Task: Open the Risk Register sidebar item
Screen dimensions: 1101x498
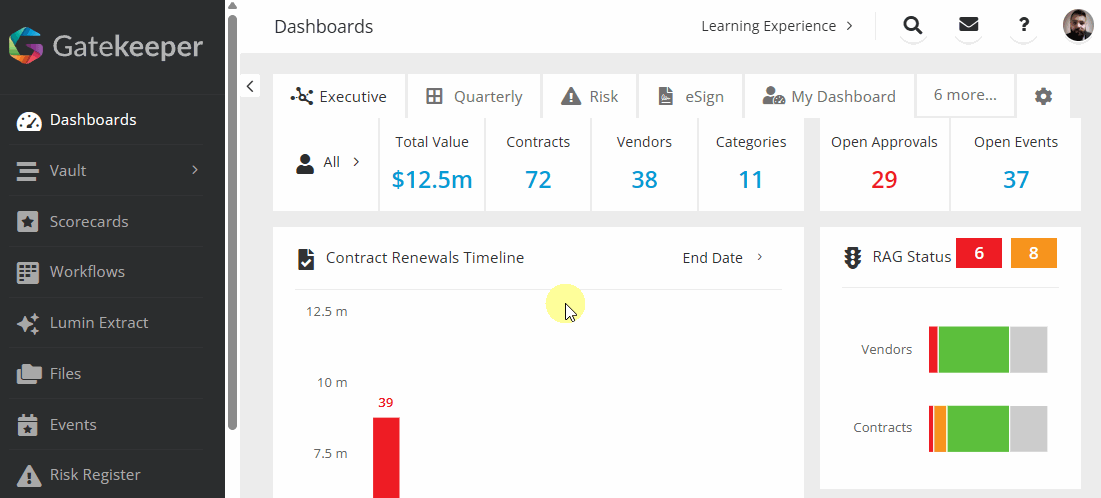Action: tap(95, 475)
